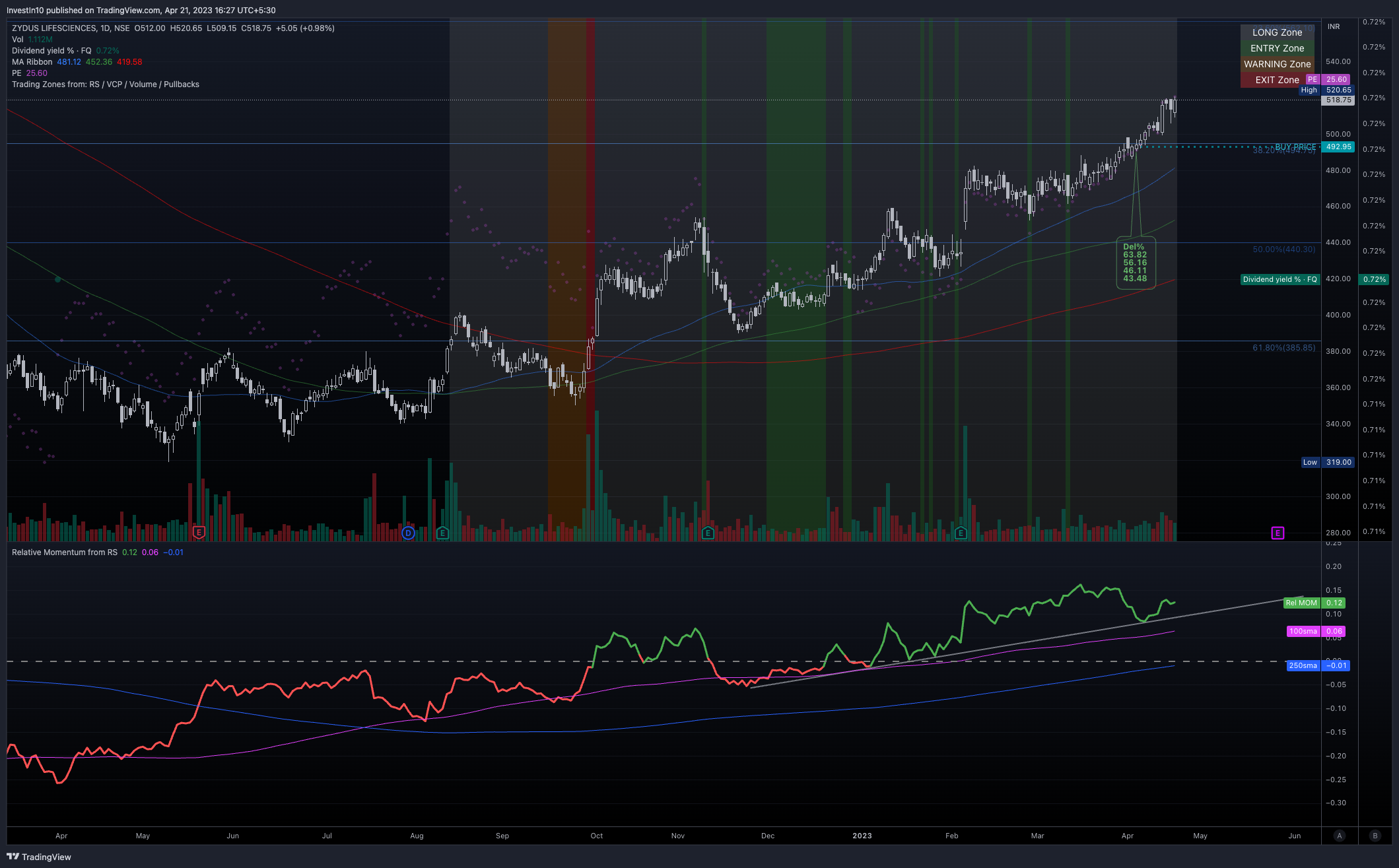Click the TradingView logo
The height and width of the screenshot is (868, 1399).
[39, 857]
